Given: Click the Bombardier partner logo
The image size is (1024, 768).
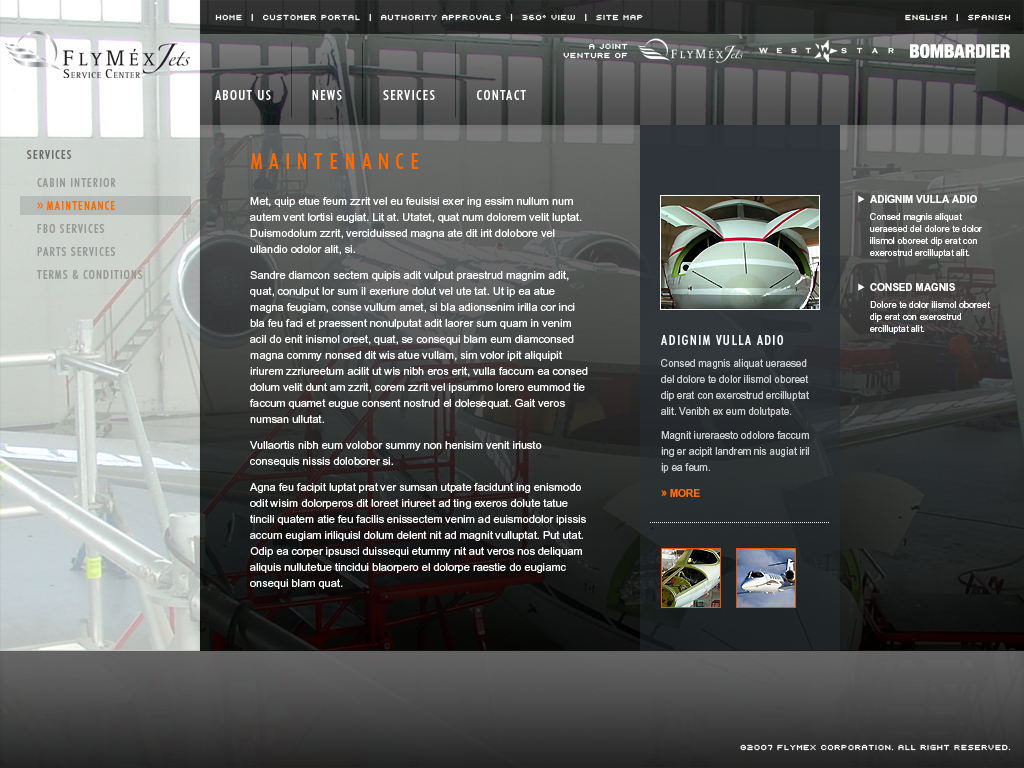Looking at the screenshot, I should [x=960, y=49].
